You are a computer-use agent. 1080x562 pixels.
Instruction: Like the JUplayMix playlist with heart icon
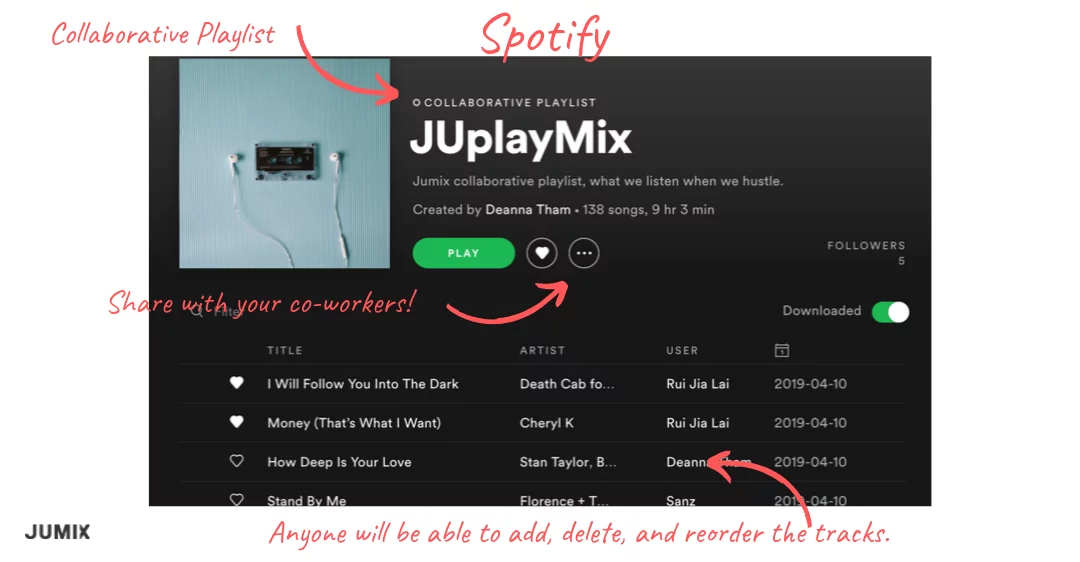(542, 253)
